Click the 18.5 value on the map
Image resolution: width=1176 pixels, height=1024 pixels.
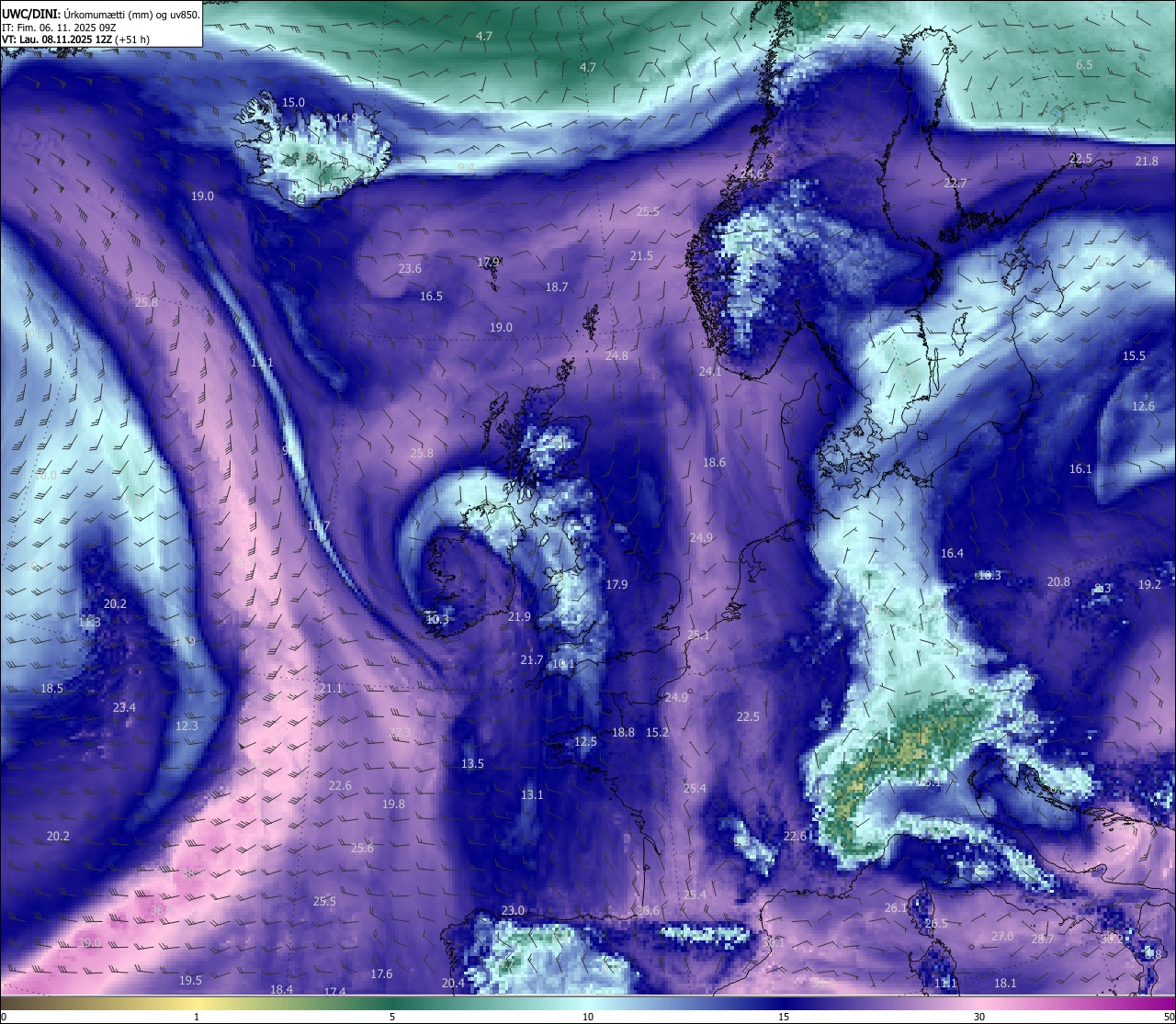[51, 689]
